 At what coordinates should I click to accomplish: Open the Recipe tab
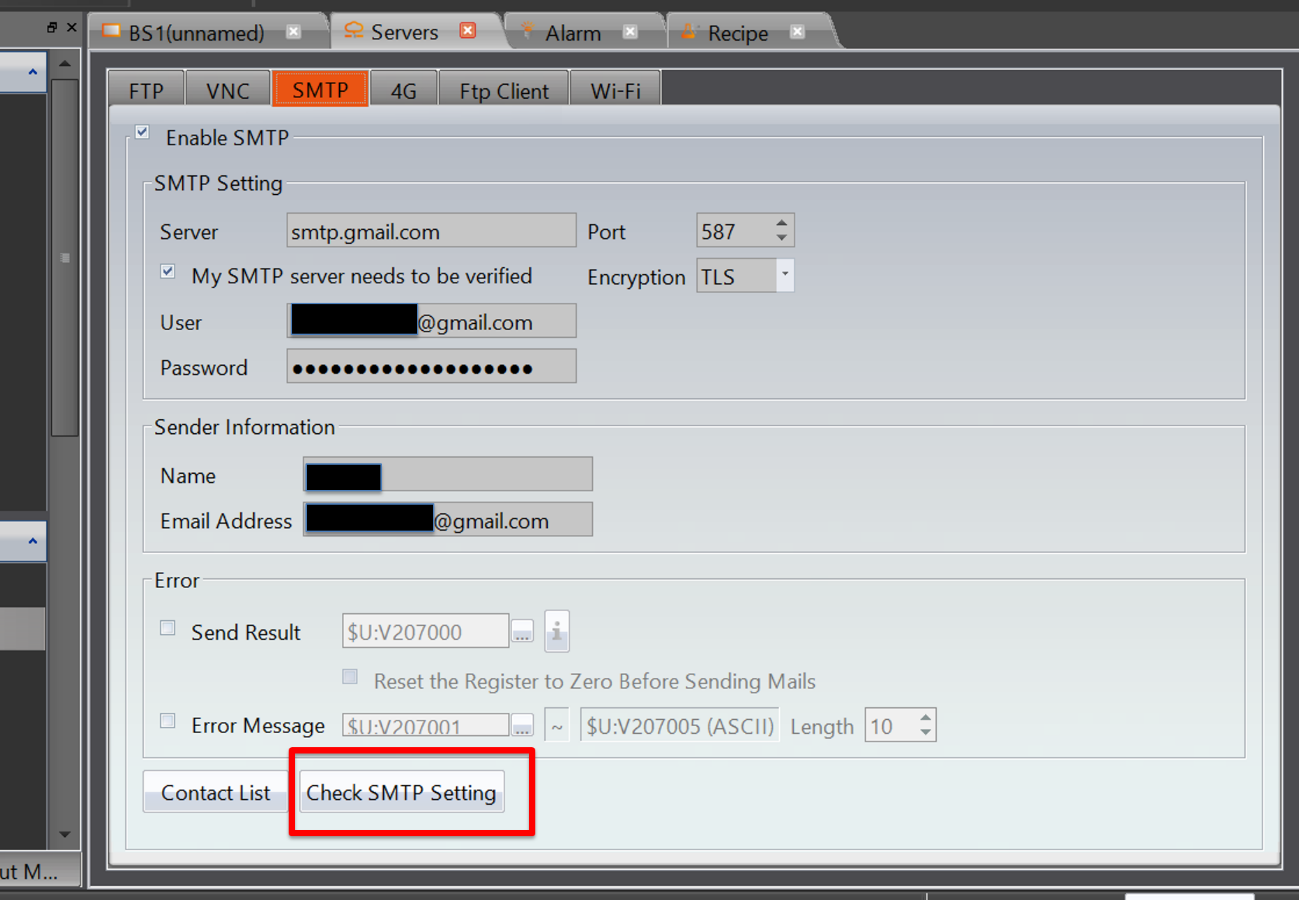738,33
